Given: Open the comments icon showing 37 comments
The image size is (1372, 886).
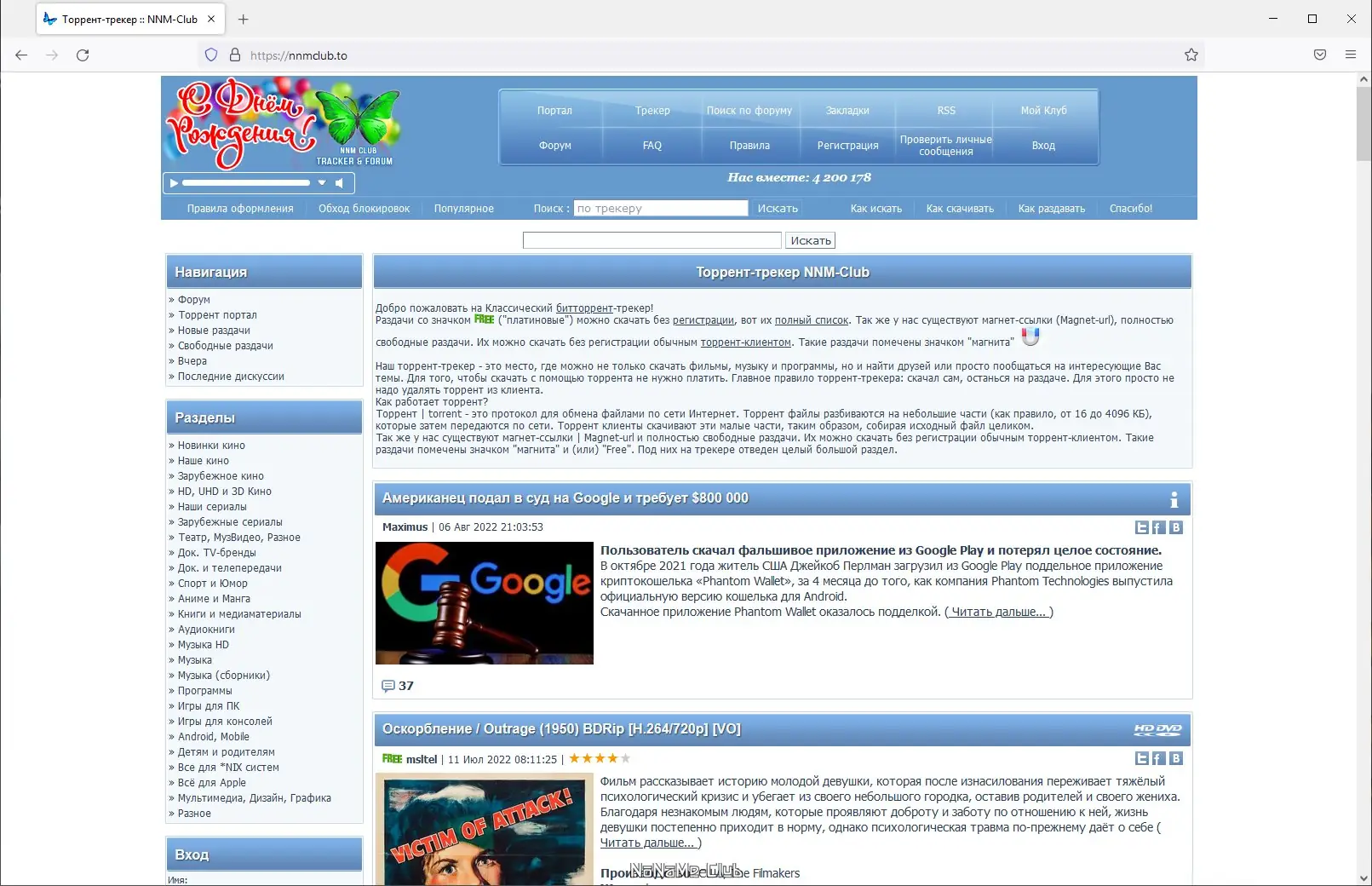Looking at the screenshot, I should pyautogui.click(x=388, y=686).
